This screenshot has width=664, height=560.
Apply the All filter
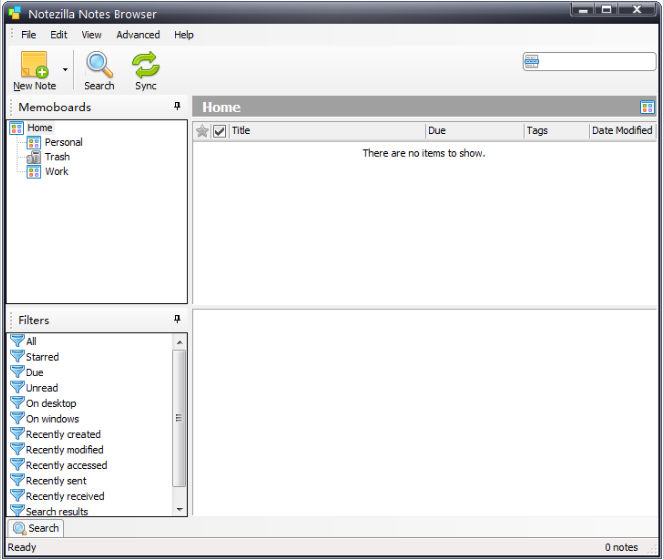coord(31,341)
